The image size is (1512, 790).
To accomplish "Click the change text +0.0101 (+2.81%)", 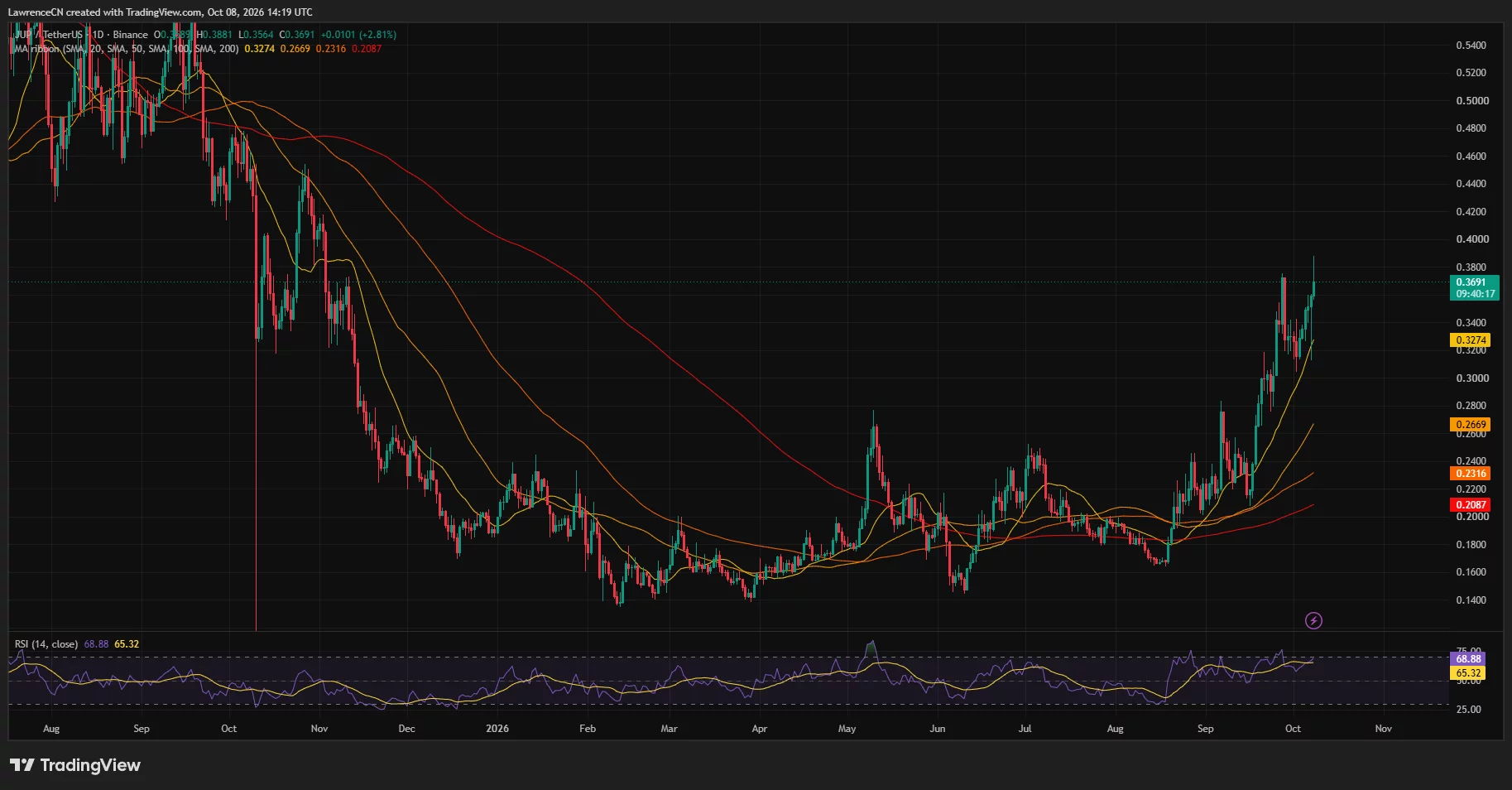I will [x=359, y=35].
